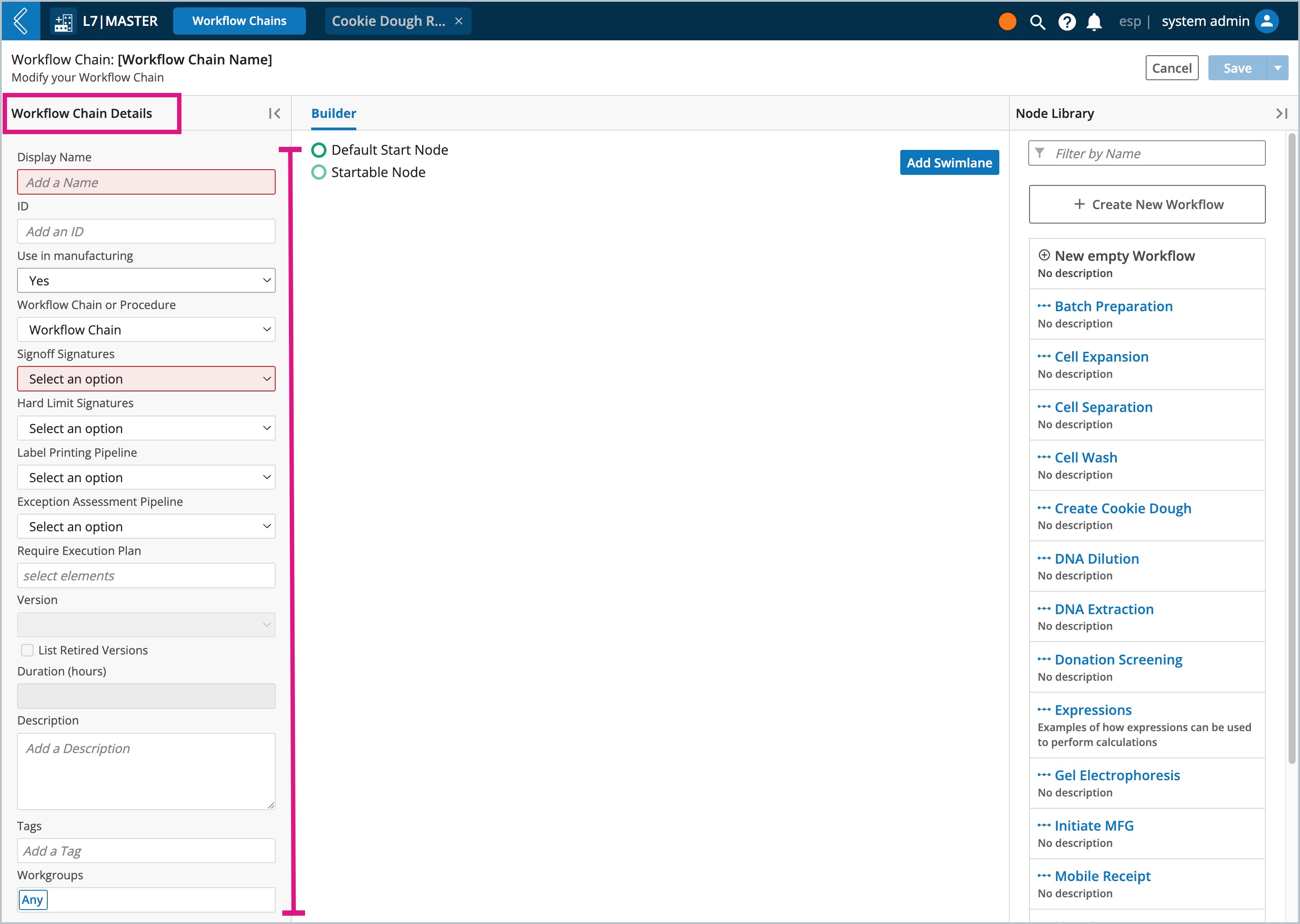The image size is (1300, 924).
Task: Click the Description text area
Action: pyautogui.click(x=146, y=771)
